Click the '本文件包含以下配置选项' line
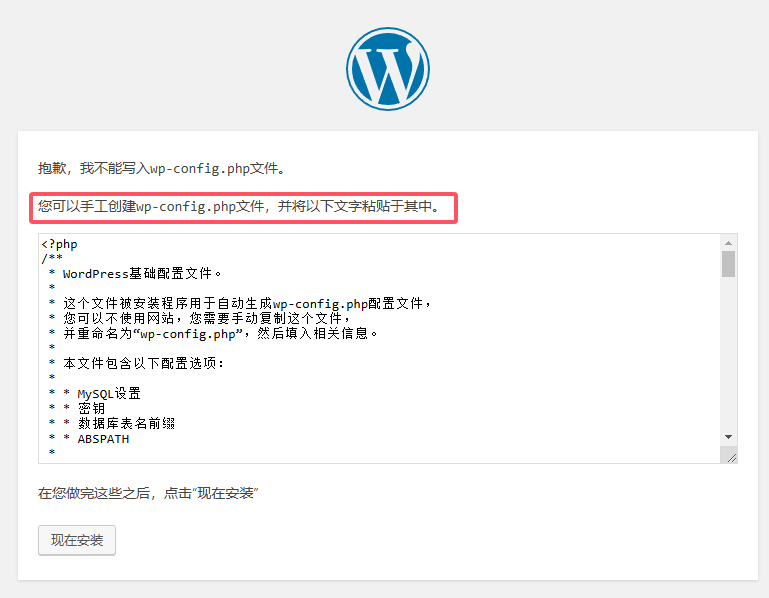The width and height of the screenshot is (769, 598). click(x=136, y=363)
